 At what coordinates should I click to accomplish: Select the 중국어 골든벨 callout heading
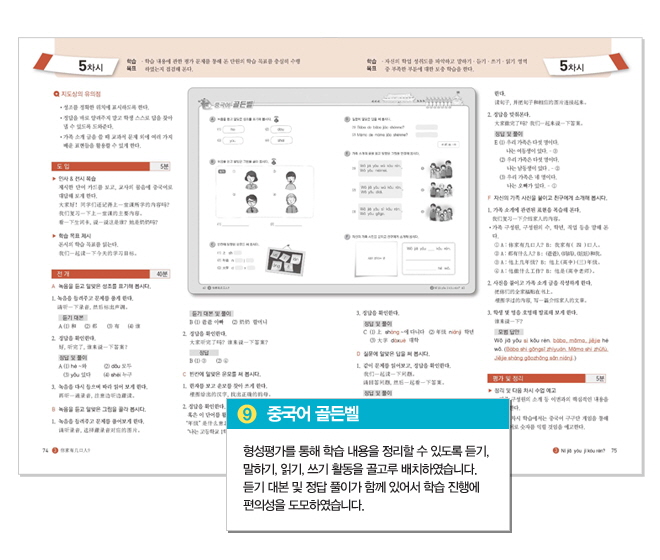pyautogui.click(x=313, y=414)
